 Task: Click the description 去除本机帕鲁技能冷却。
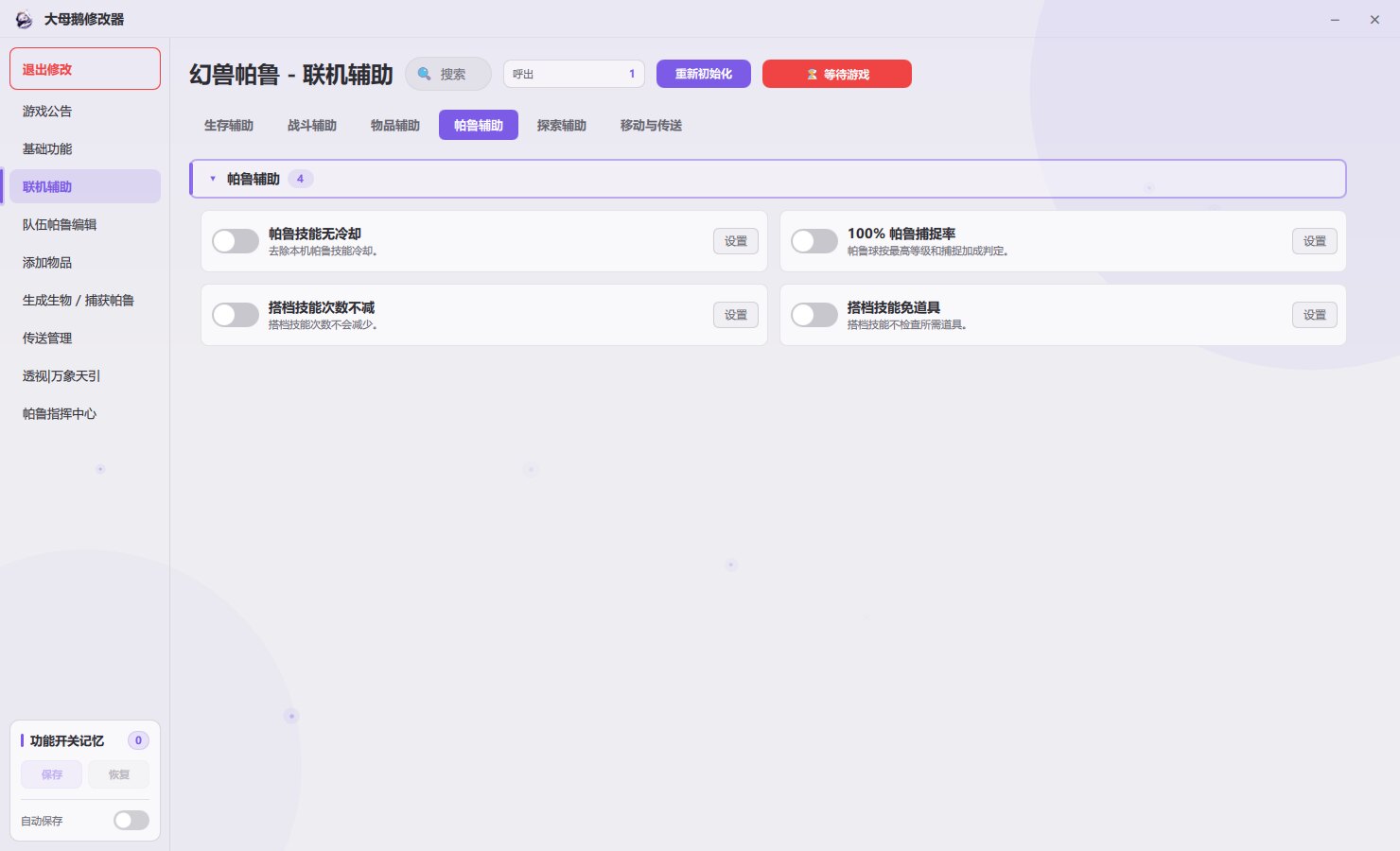tap(324, 252)
